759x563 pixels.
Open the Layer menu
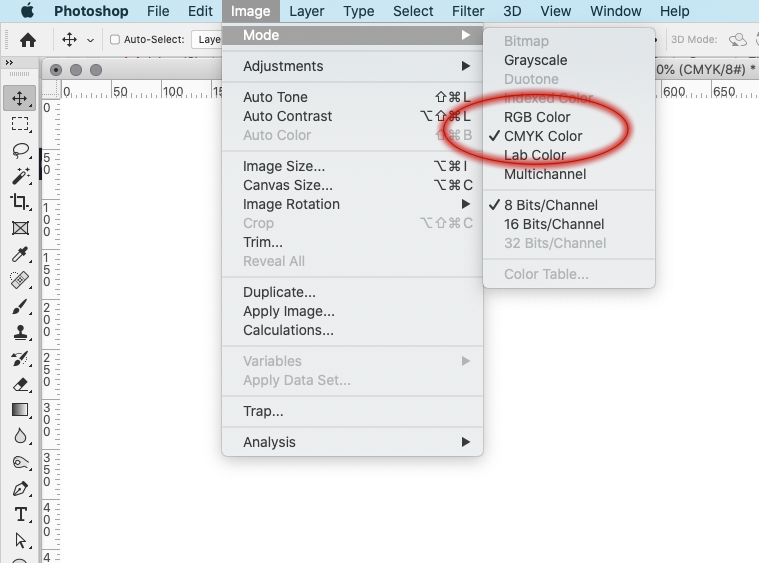click(x=307, y=11)
